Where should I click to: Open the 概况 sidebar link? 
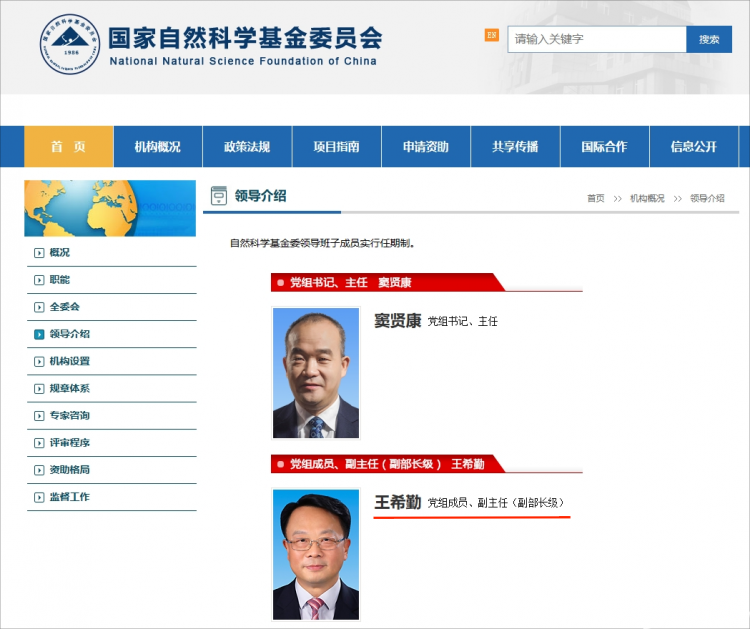coord(59,253)
